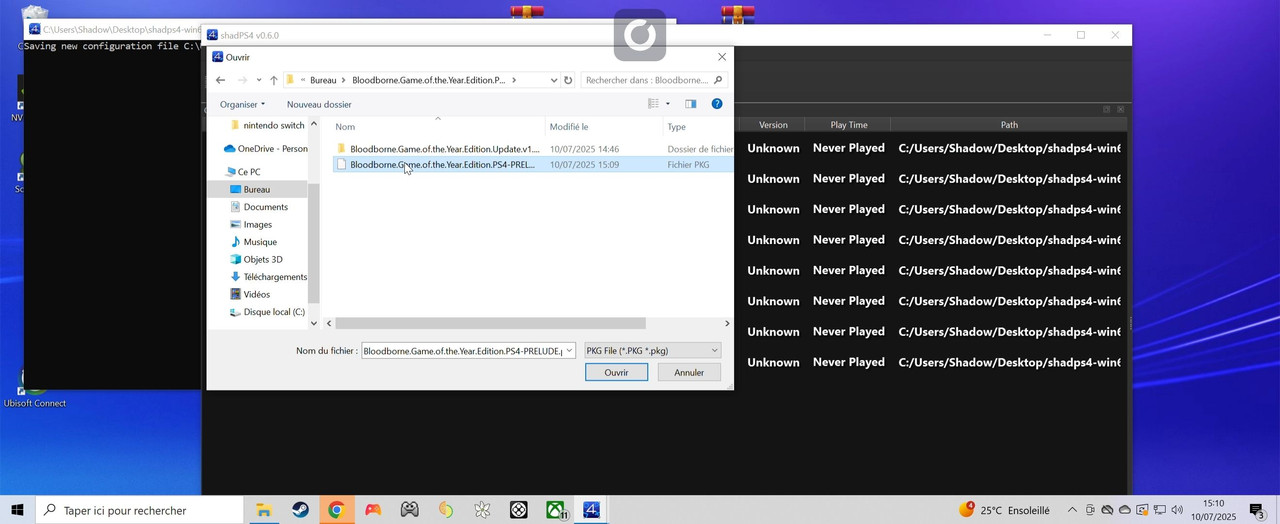Click the Bureau breadcrumb in the address bar
This screenshot has height=524, width=1280.
click(323, 80)
